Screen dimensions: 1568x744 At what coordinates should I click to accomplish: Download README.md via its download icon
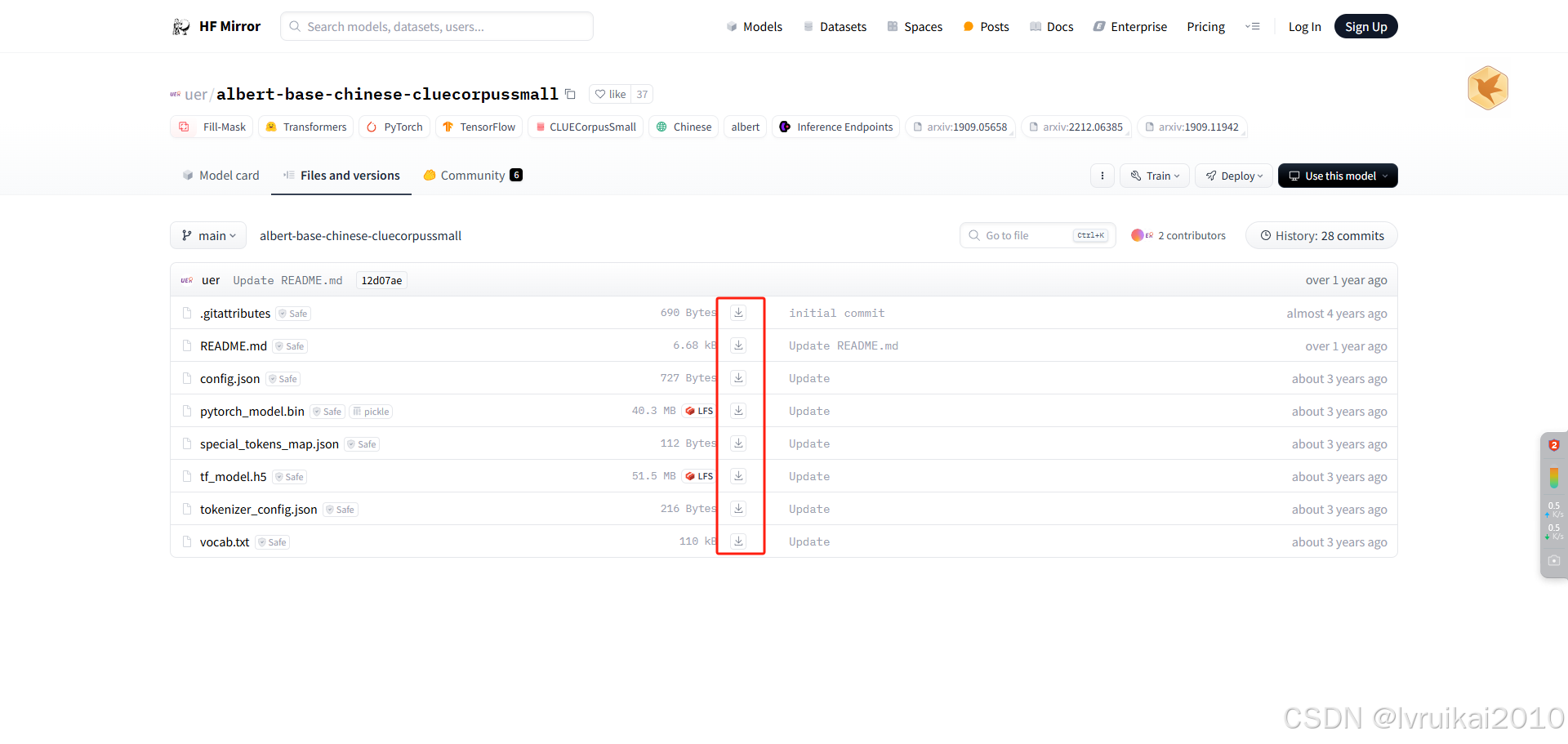click(738, 345)
